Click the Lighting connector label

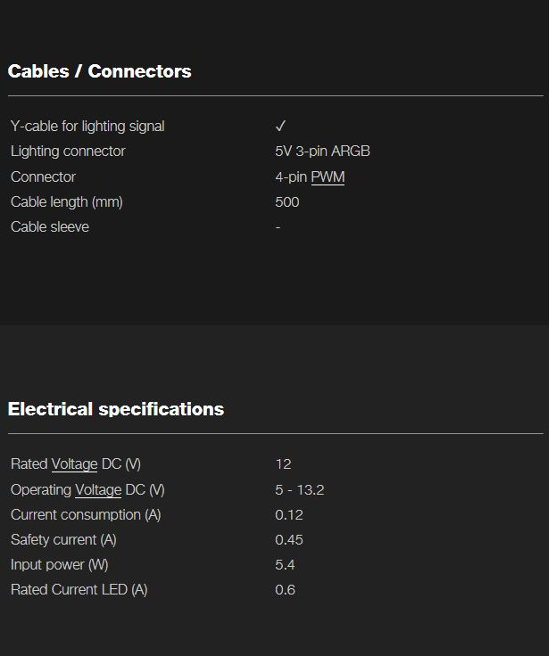(68, 151)
